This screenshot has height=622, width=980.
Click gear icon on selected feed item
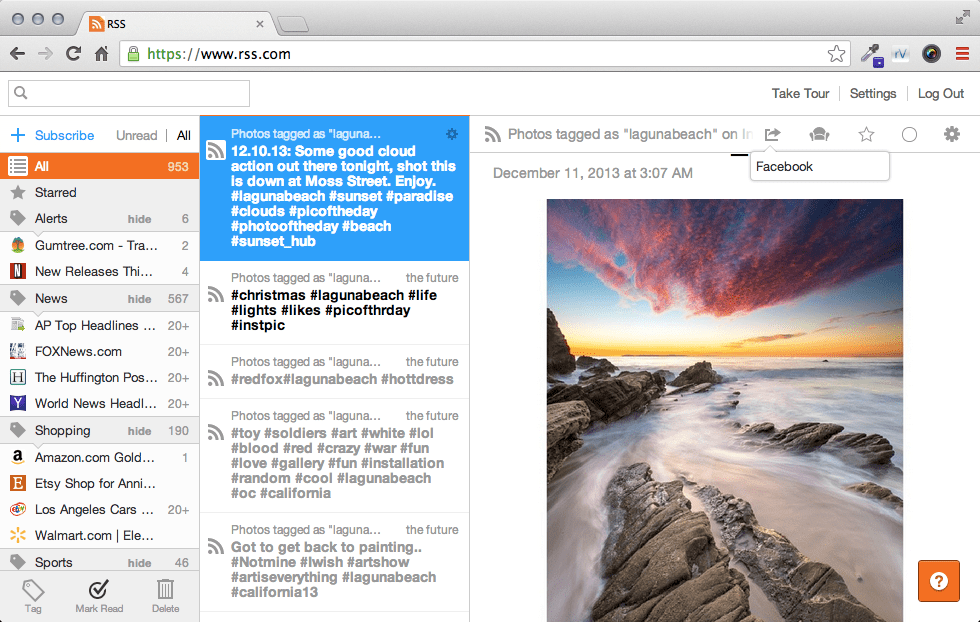point(452,134)
